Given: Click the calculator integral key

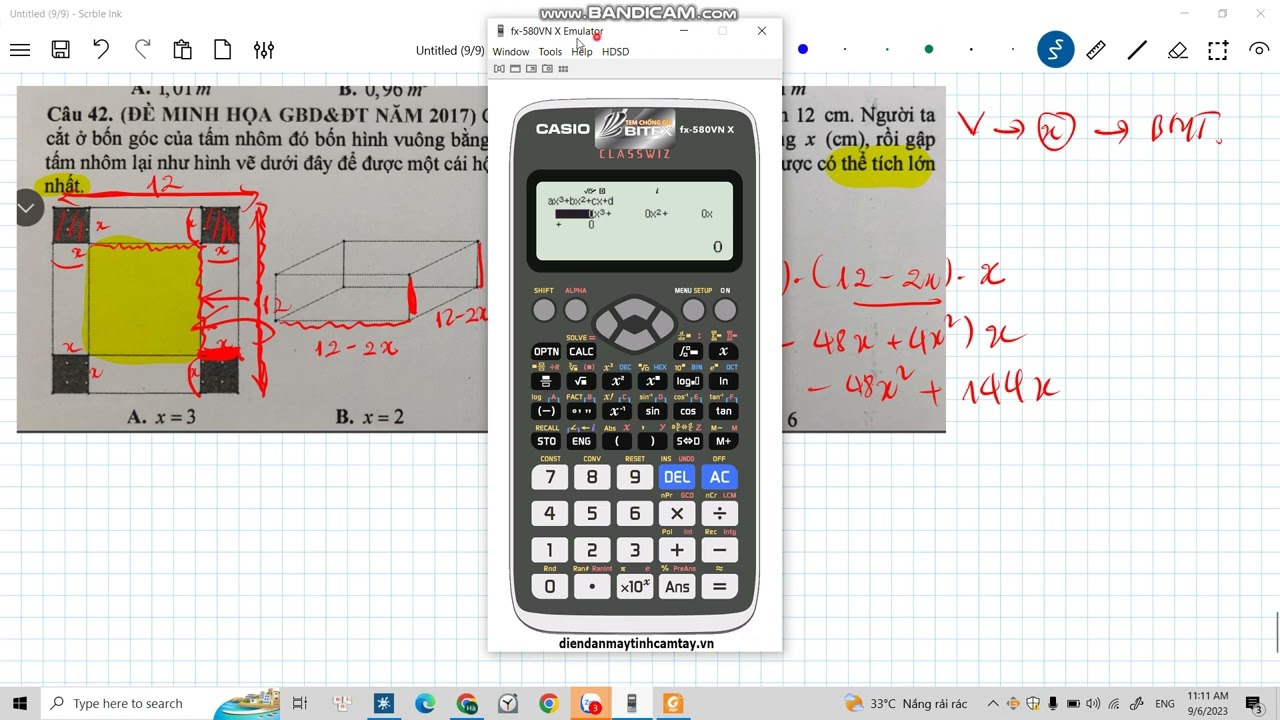Looking at the screenshot, I should (688, 352).
